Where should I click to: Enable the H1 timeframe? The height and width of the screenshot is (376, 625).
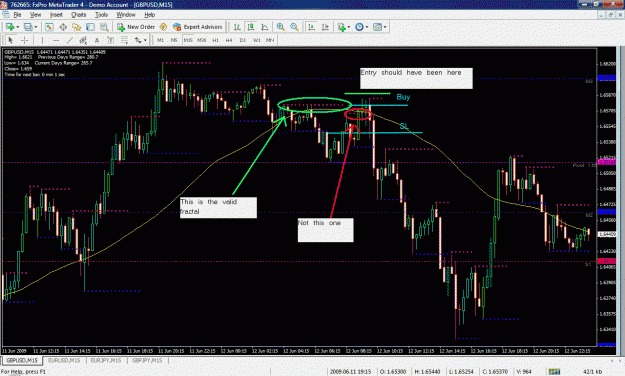coord(216,40)
